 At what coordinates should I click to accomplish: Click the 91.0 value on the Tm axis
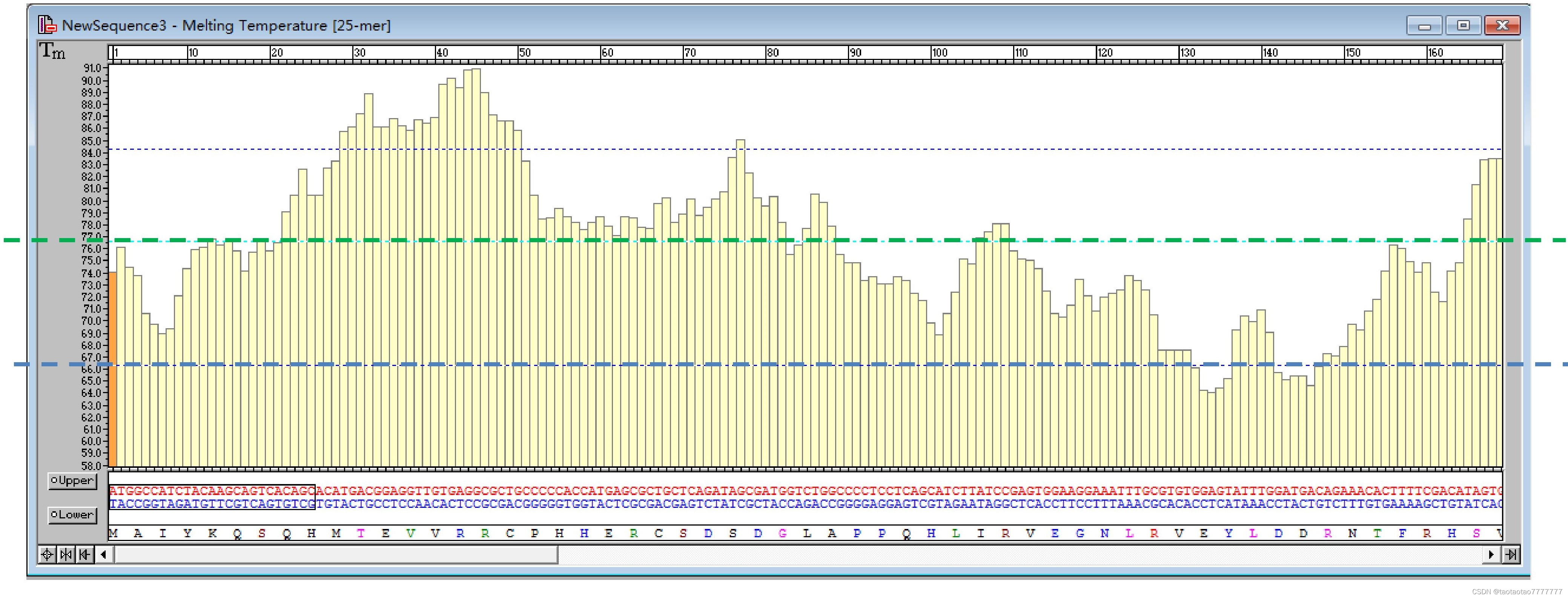tap(92, 68)
